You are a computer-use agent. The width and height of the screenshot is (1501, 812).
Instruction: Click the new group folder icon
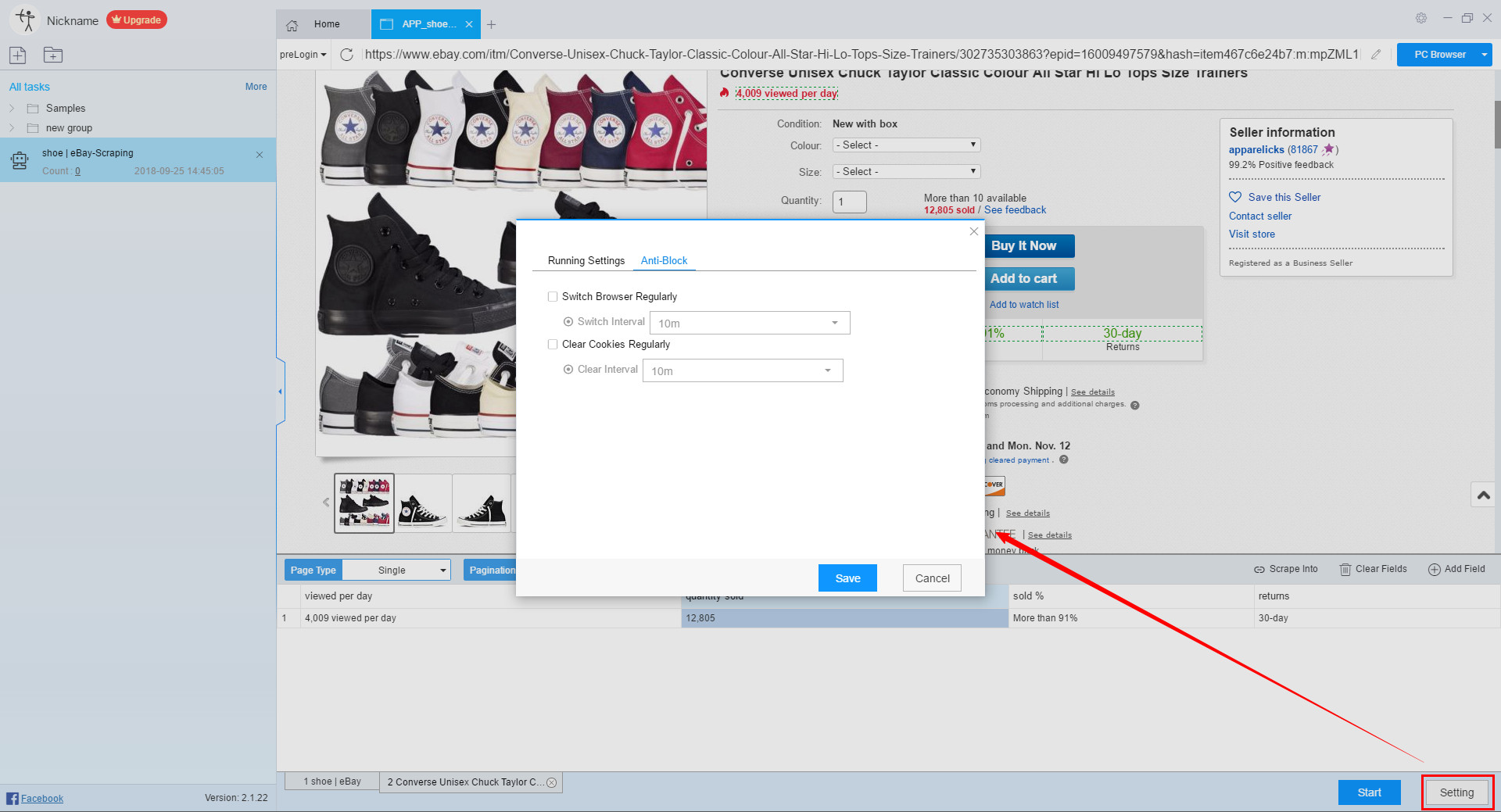coord(53,55)
